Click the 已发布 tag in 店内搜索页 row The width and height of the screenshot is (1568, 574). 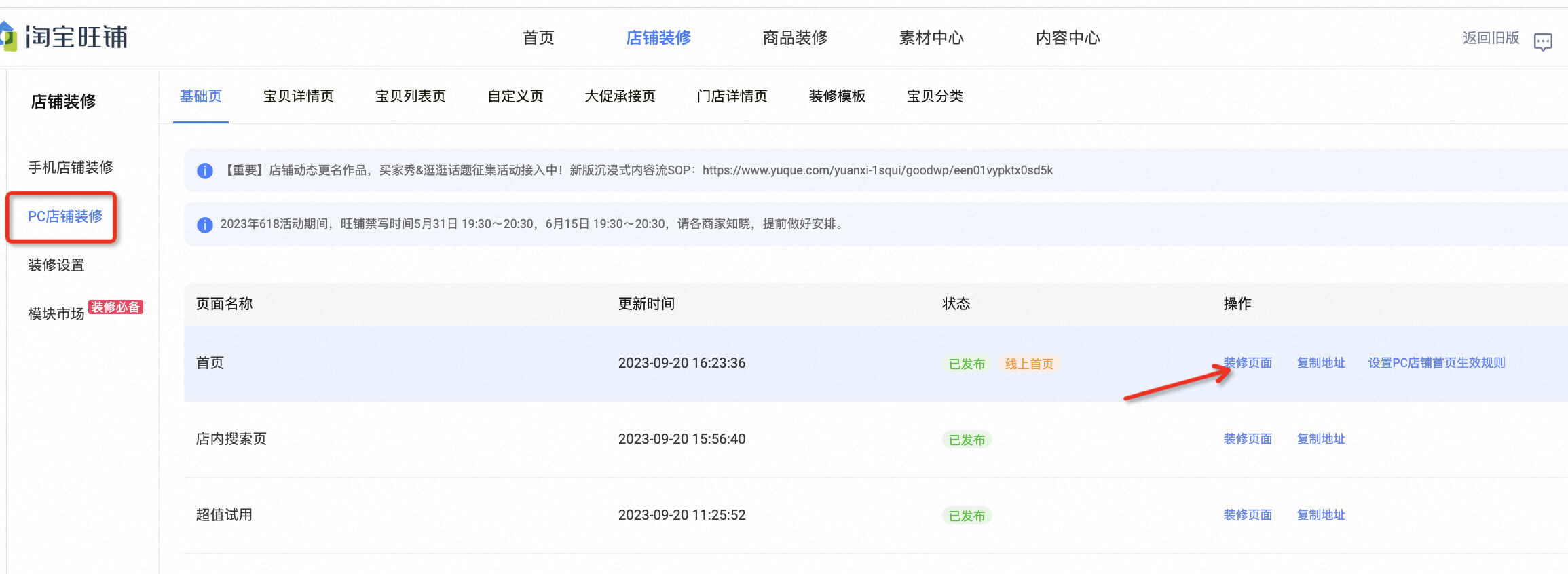coord(967,440)
